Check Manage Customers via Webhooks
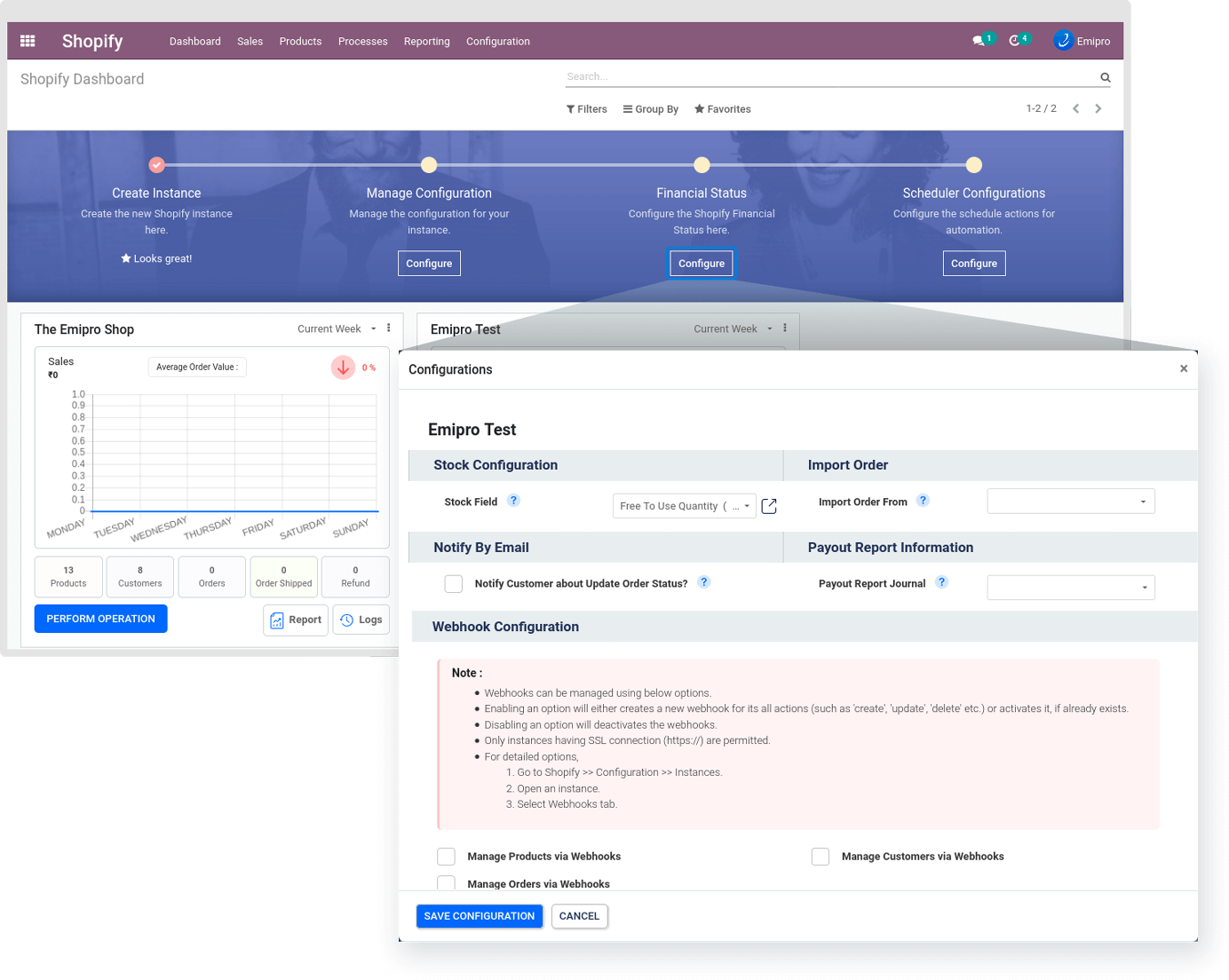 [x=821, y=857]
